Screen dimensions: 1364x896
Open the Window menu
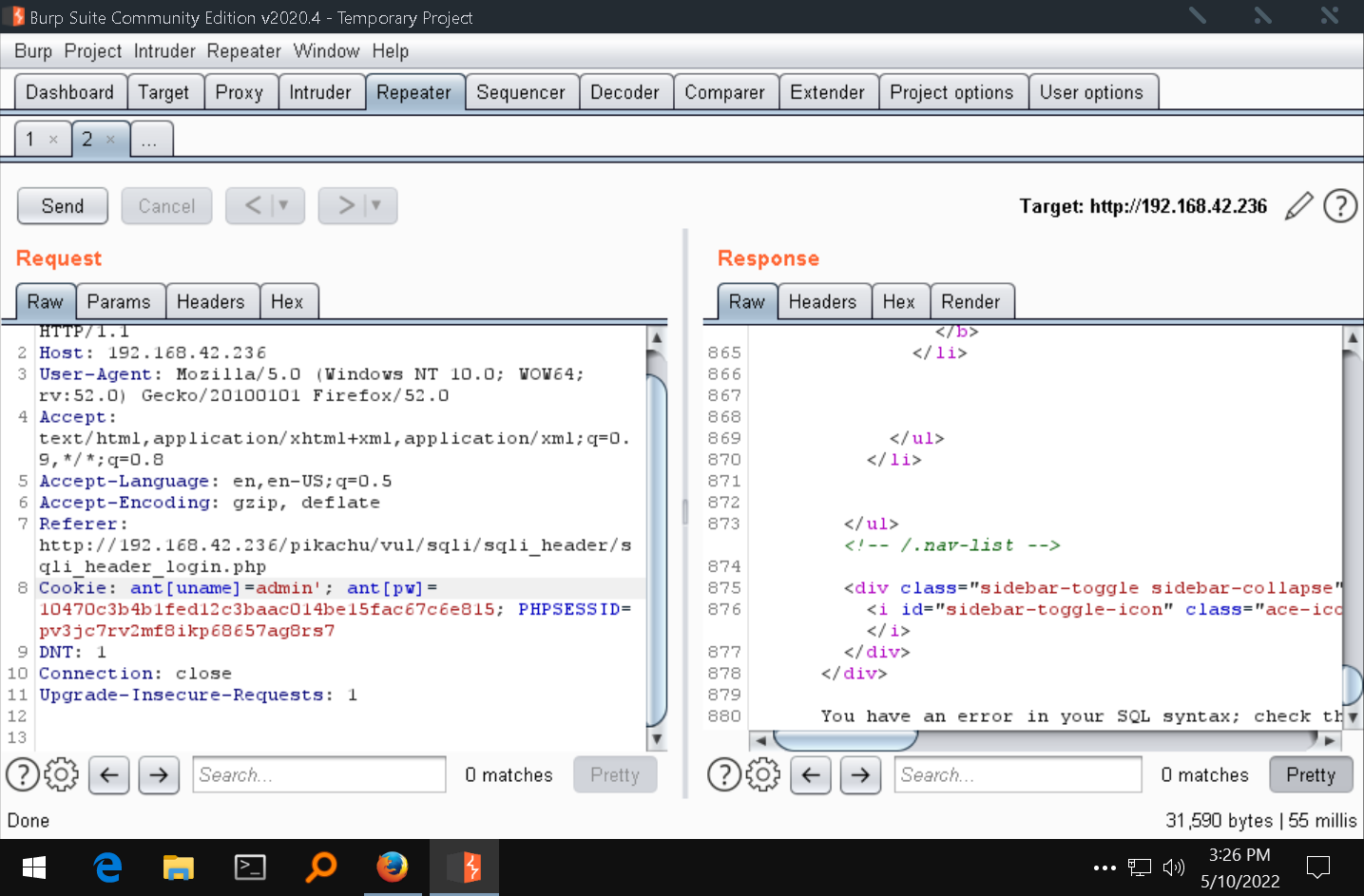point(326,51)
